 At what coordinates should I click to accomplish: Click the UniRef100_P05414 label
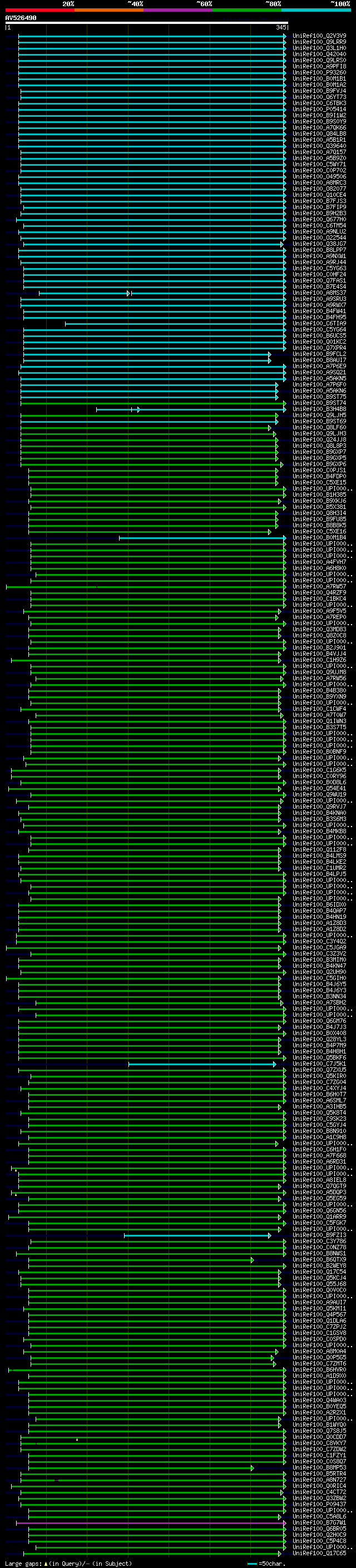pyautogui.click(x=319, y=110)
